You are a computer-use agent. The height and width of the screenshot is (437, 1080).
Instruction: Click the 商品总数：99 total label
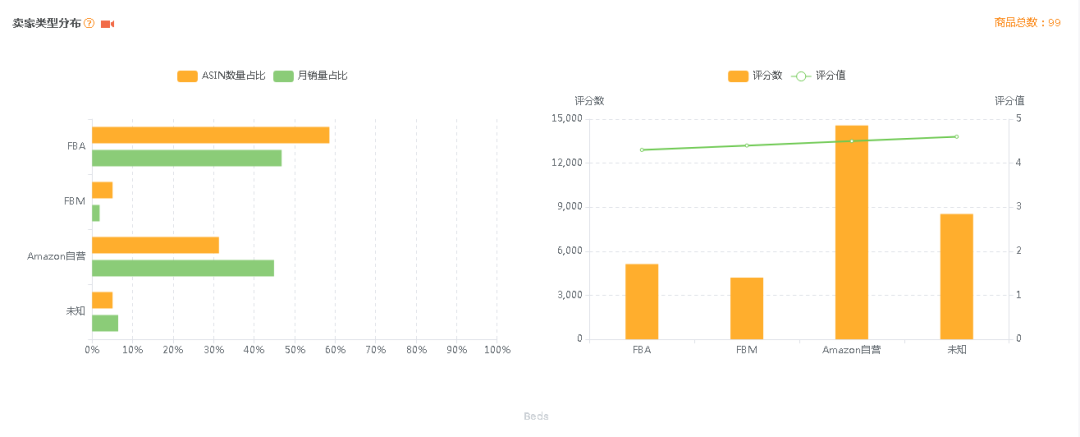(x=1027, y=23)
